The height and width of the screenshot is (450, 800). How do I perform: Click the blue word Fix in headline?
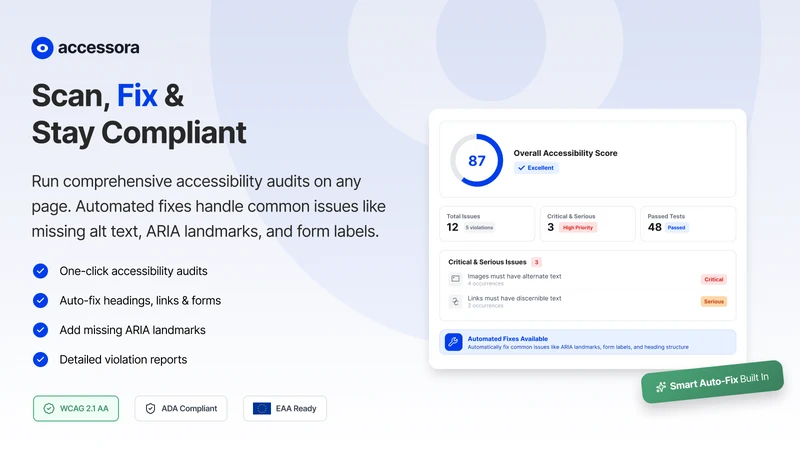137,95
